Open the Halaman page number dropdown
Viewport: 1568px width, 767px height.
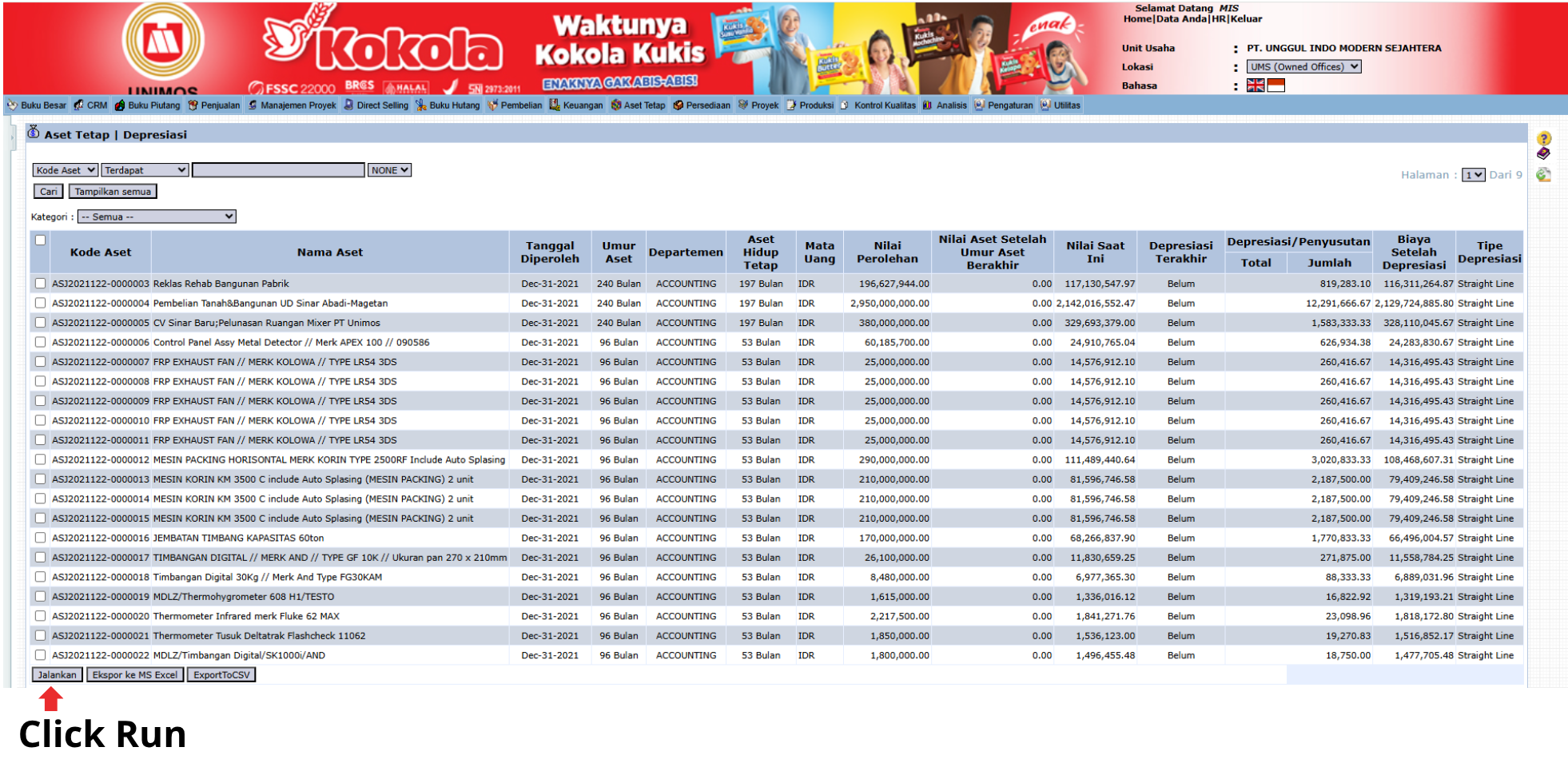point(1473,175)
